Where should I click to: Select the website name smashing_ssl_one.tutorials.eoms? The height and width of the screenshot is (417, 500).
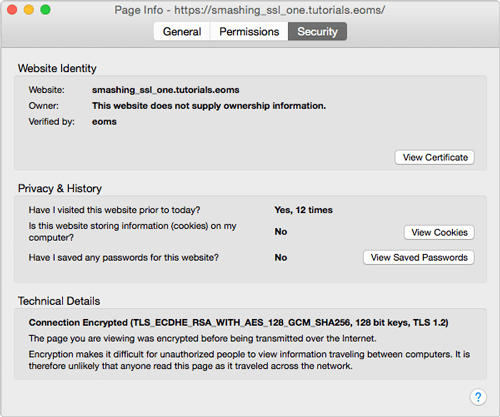166,90
